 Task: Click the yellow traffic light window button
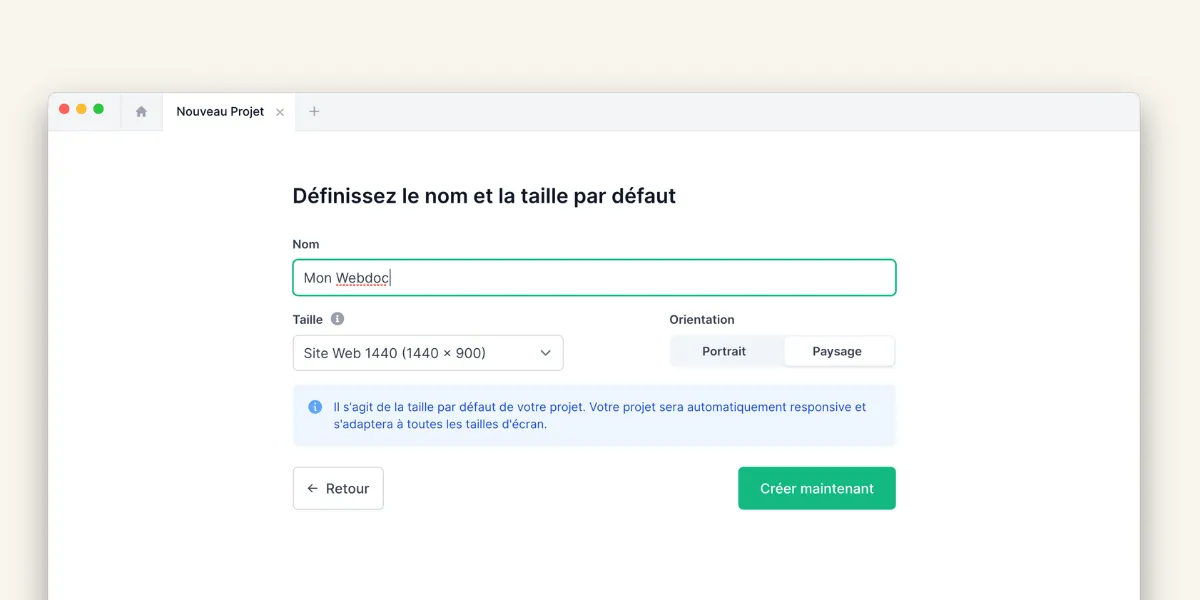(x=81, y=108)
